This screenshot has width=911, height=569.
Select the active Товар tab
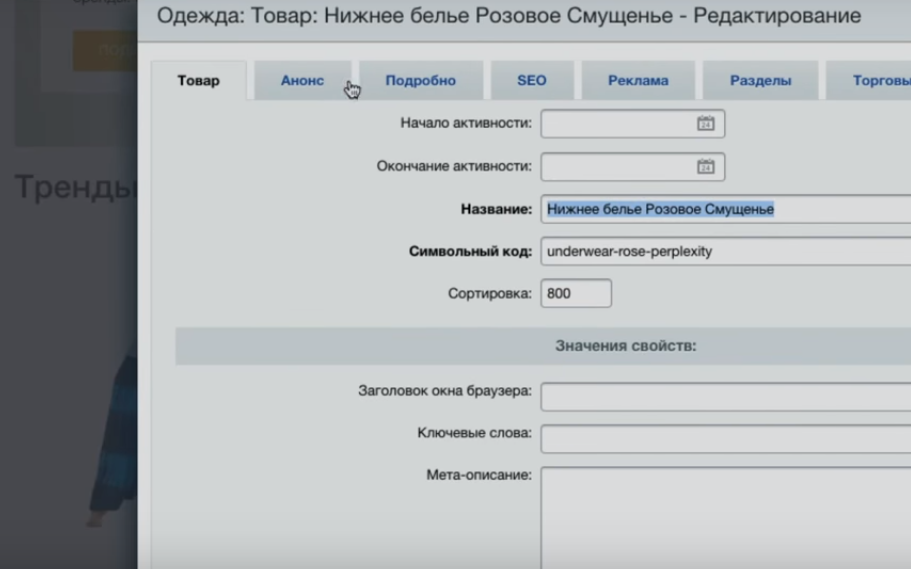[x=198, y=81]
